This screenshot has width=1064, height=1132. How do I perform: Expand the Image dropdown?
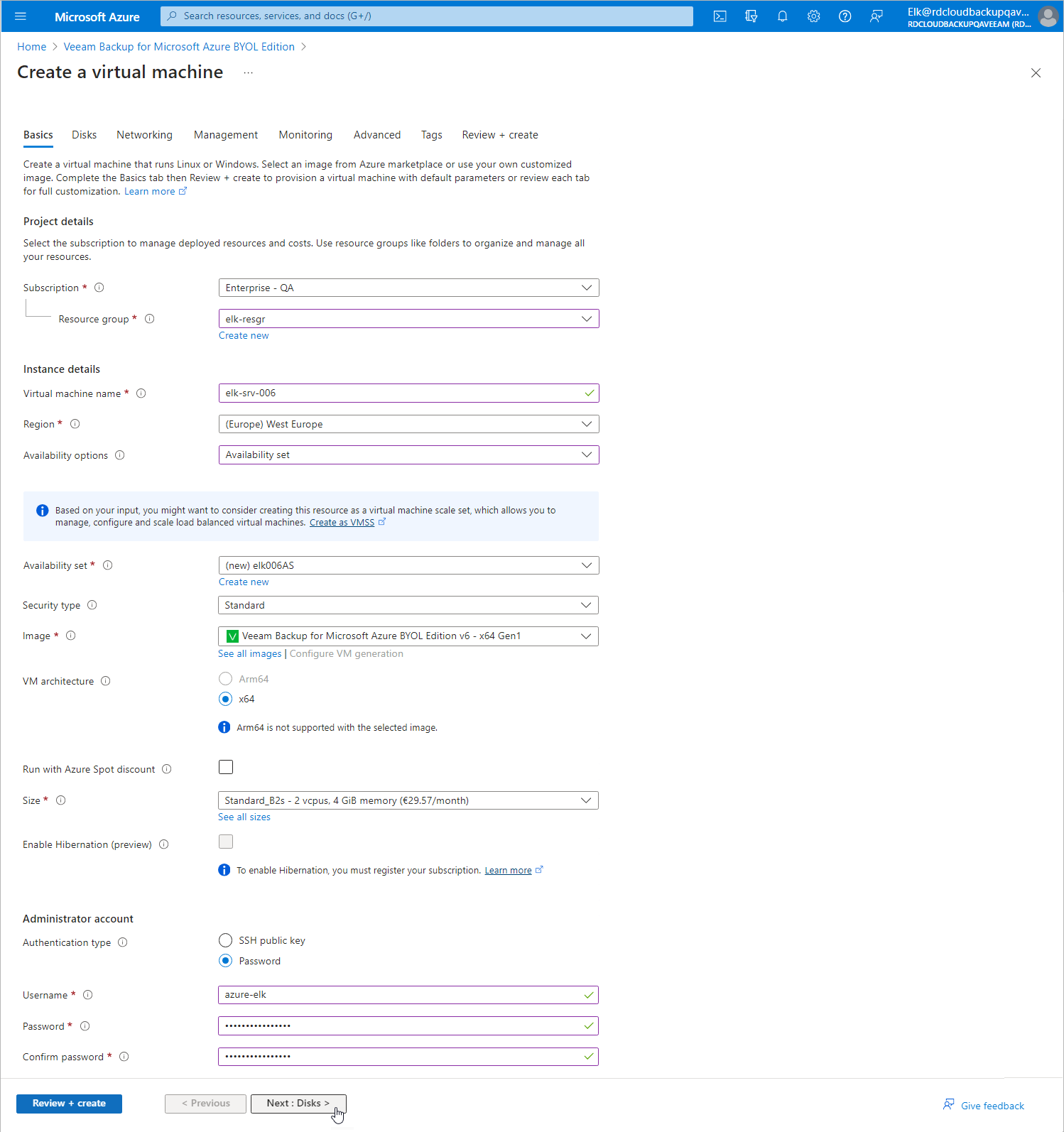click(408, 636)
